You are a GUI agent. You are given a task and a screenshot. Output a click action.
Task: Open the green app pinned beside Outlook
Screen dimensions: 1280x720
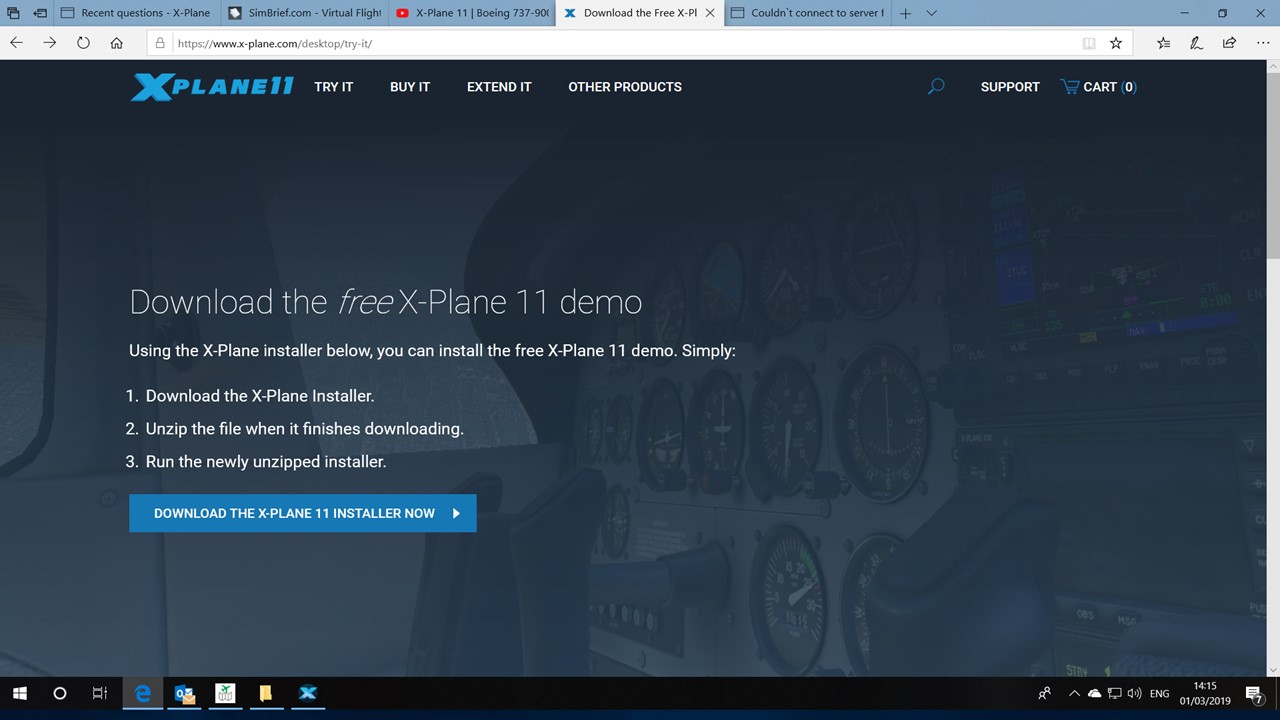coord(225,693)
